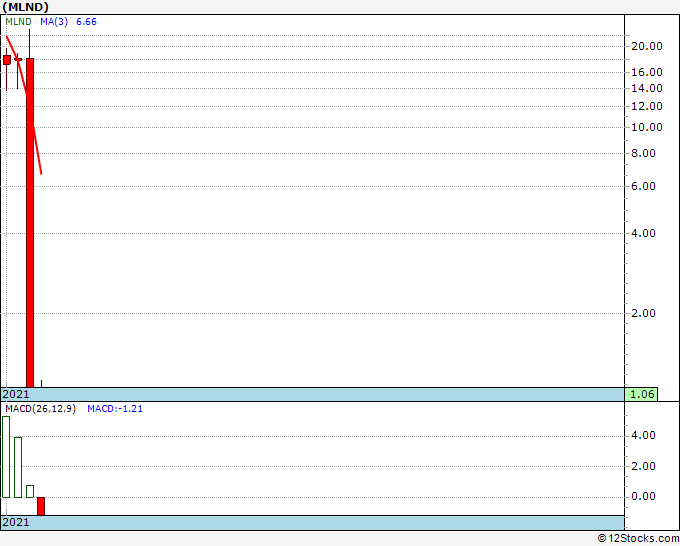Image resolution: width=680 pixels, height=546 pixels.
Task: Click the 14.00 price axis label
Action: click(x=647, y=88)
